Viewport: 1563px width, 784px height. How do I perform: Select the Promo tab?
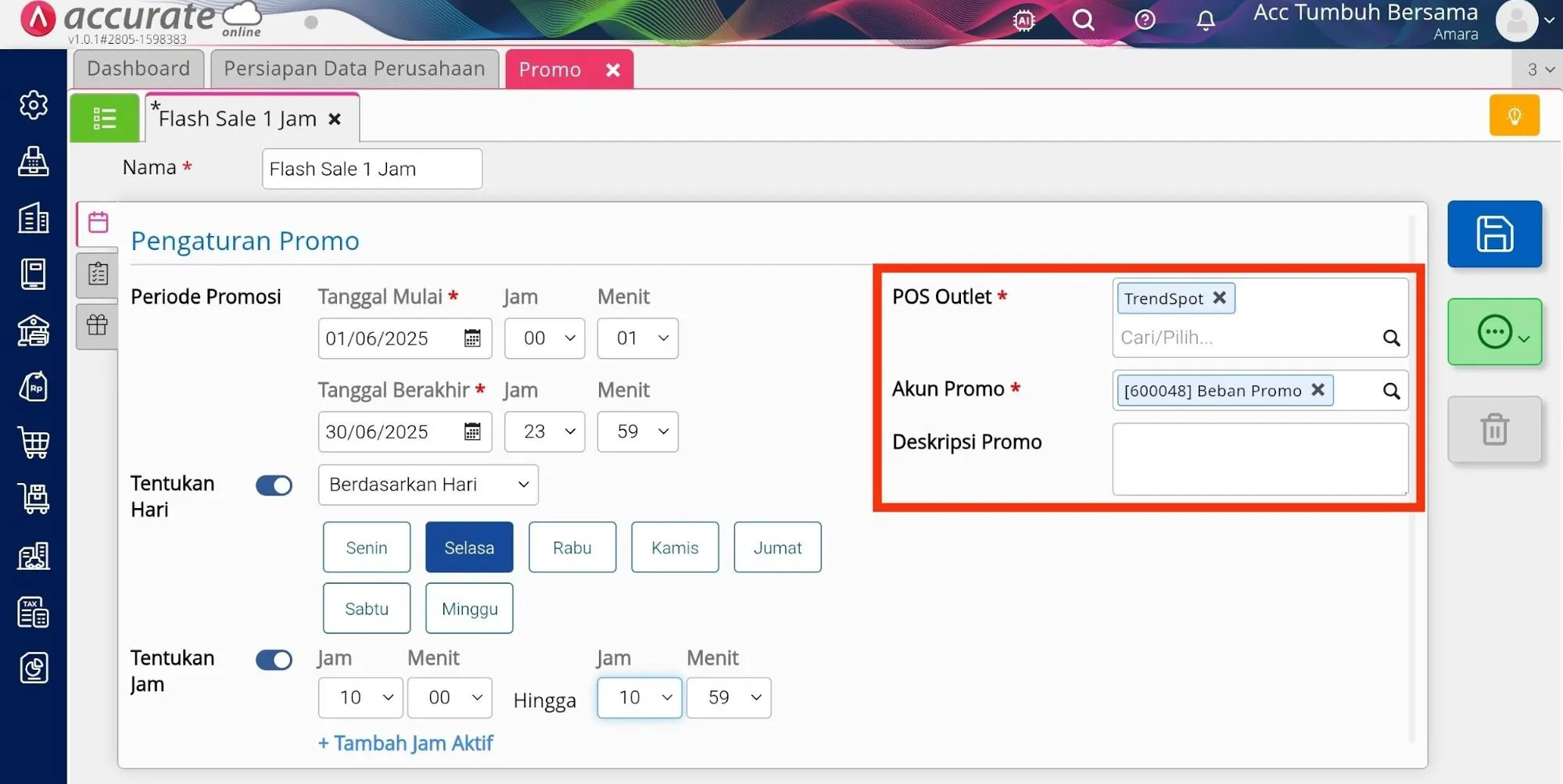click(550, 70)
